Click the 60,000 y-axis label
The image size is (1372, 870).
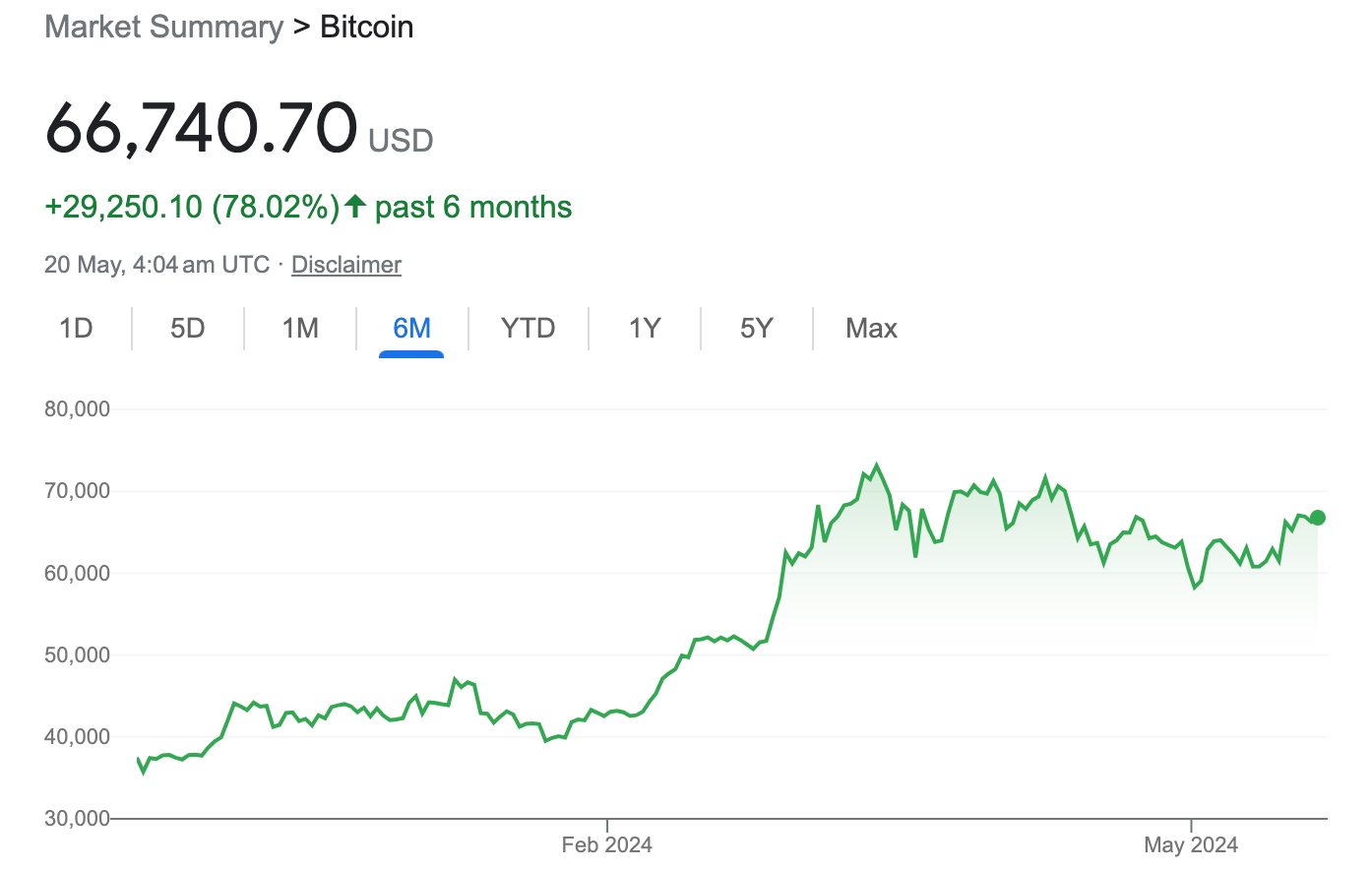(78, 573)
